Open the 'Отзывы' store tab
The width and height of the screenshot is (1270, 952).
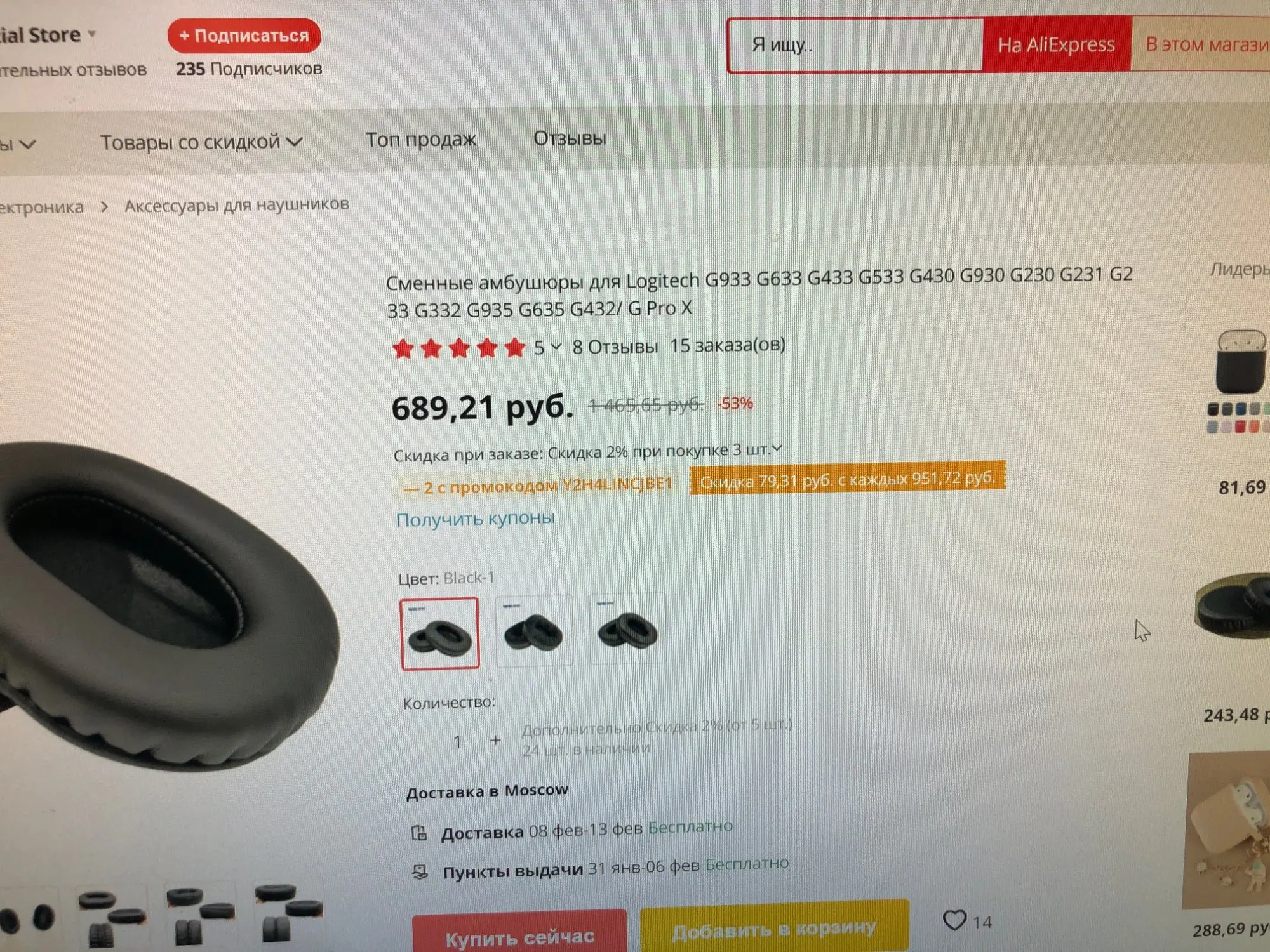[x=570, y=138]
